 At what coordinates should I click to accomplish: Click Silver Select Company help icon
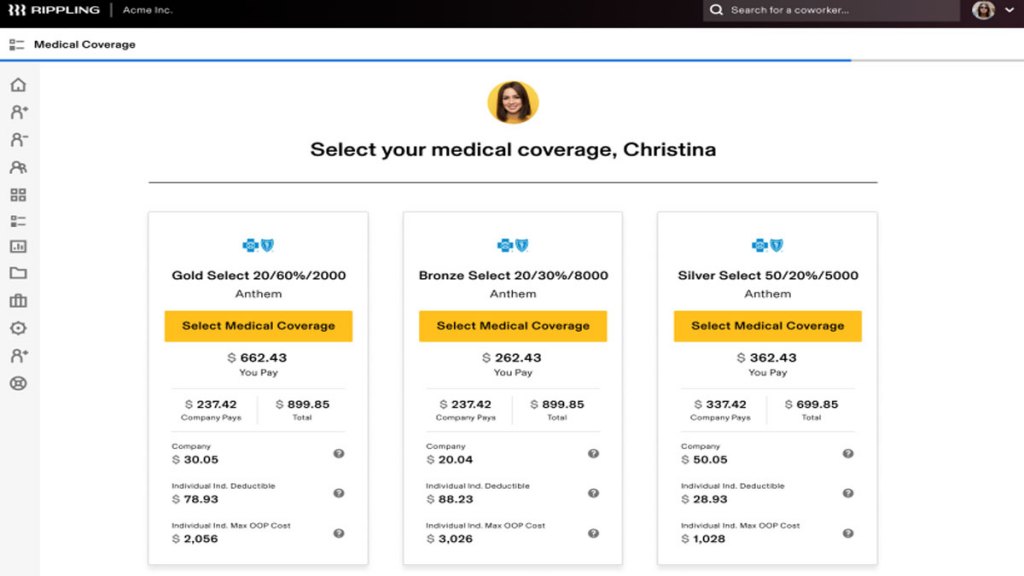848,453
